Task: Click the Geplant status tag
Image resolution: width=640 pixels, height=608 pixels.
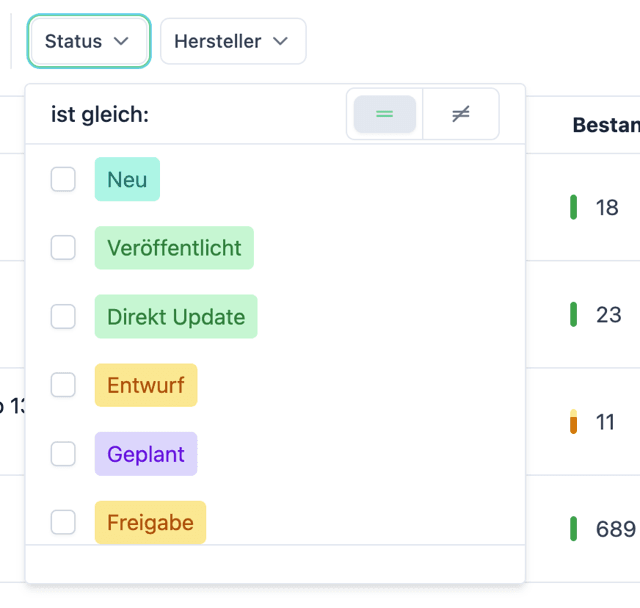Action: [x=146, y=454]
